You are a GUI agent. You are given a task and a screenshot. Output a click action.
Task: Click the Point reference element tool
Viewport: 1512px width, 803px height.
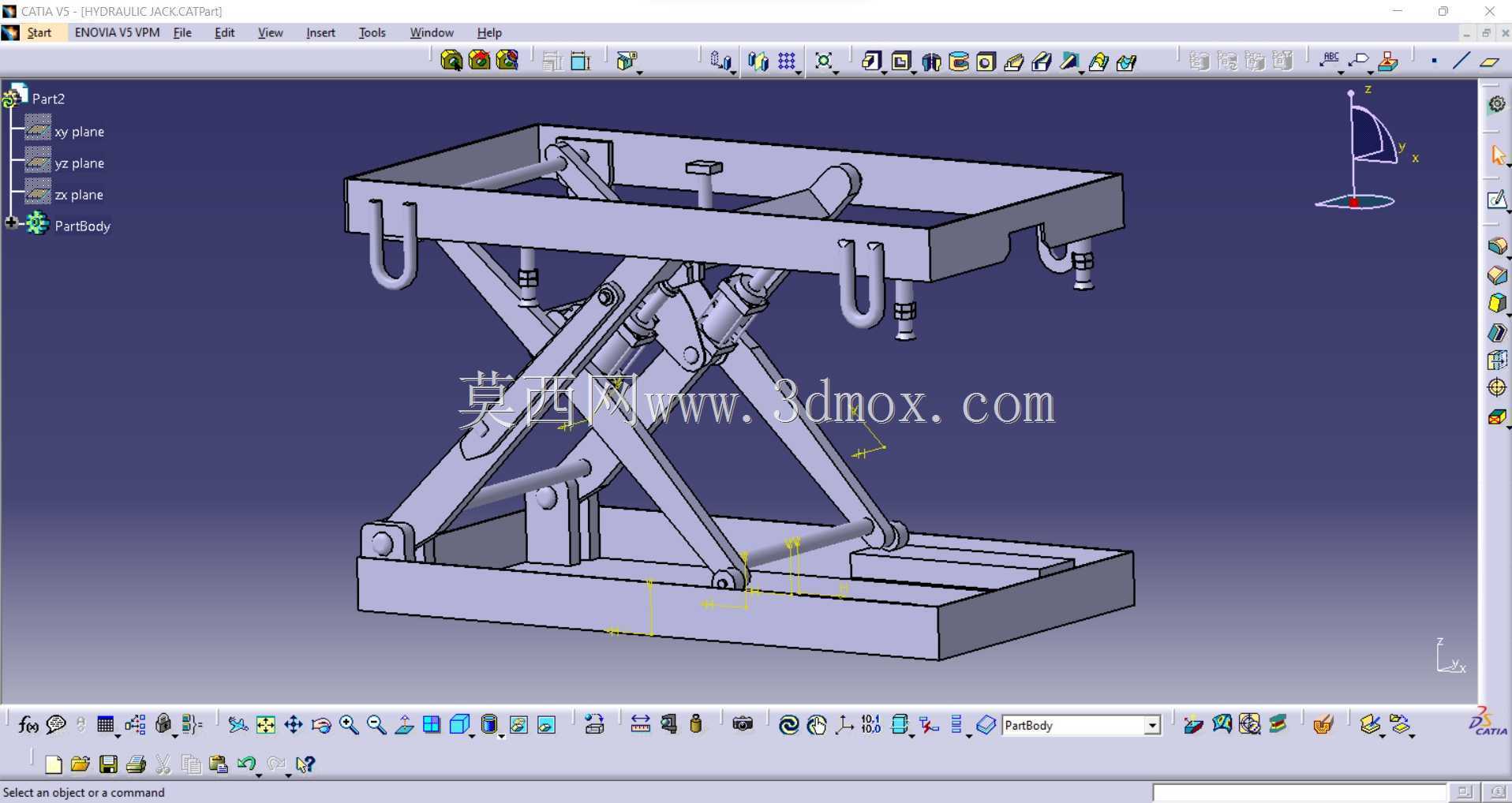(x=1434, y=61)
